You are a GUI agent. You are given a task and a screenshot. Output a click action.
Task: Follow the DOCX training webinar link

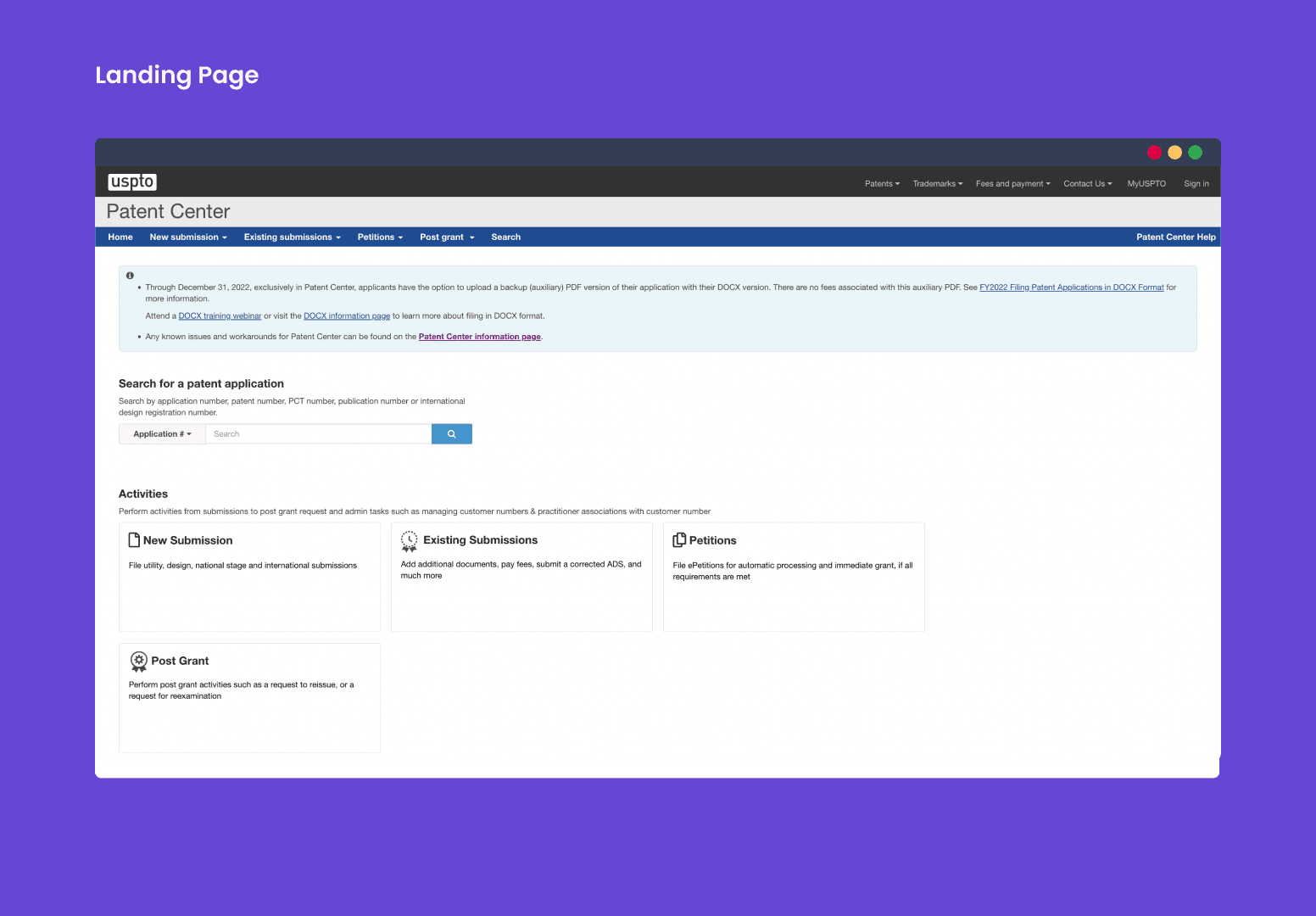[x=220, y=316]
